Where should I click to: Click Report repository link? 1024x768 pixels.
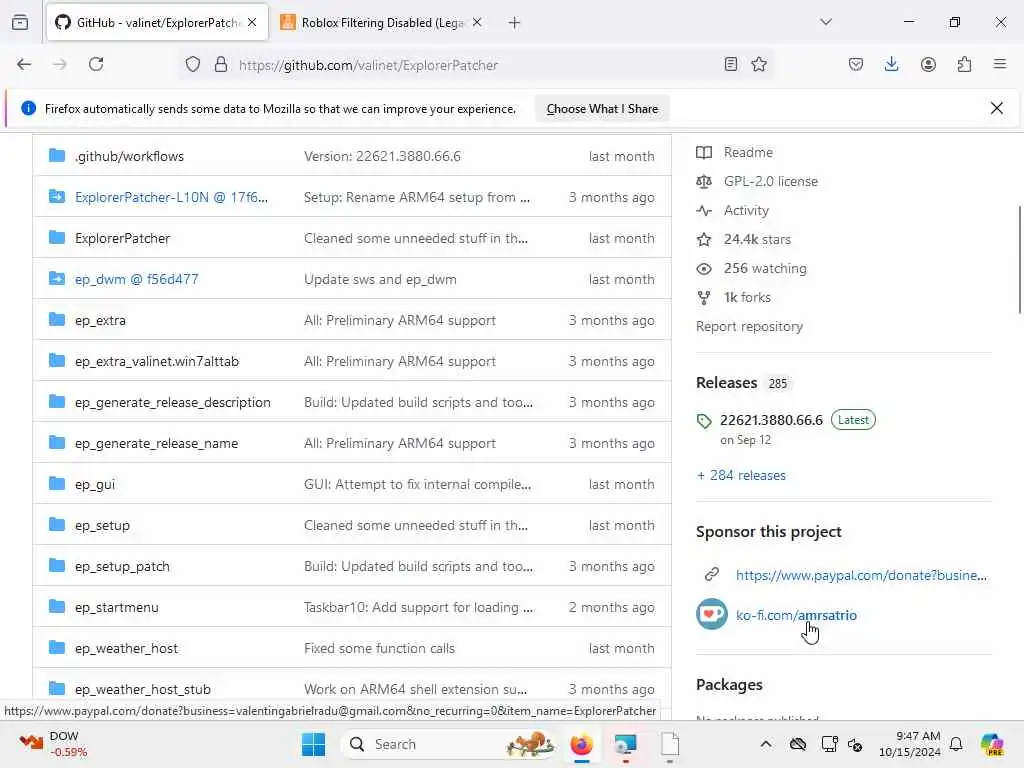(749, 327)
